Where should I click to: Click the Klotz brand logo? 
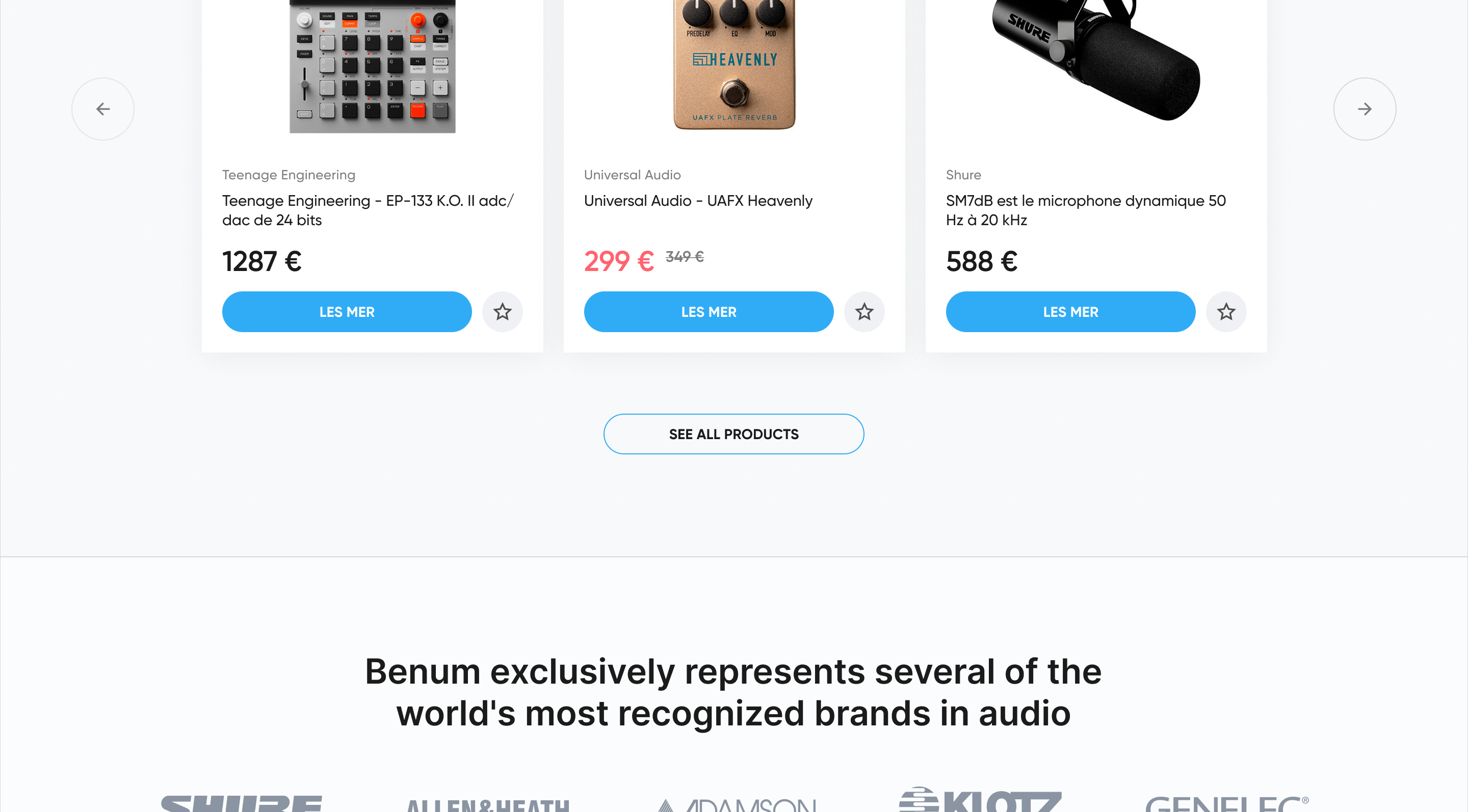980,800
